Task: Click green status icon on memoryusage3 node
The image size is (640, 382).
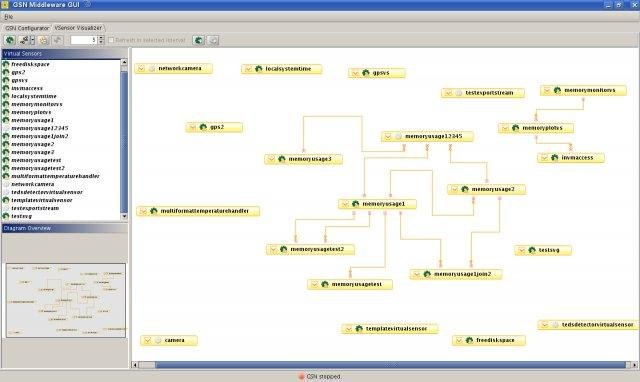Action: [x=282, y=159]
